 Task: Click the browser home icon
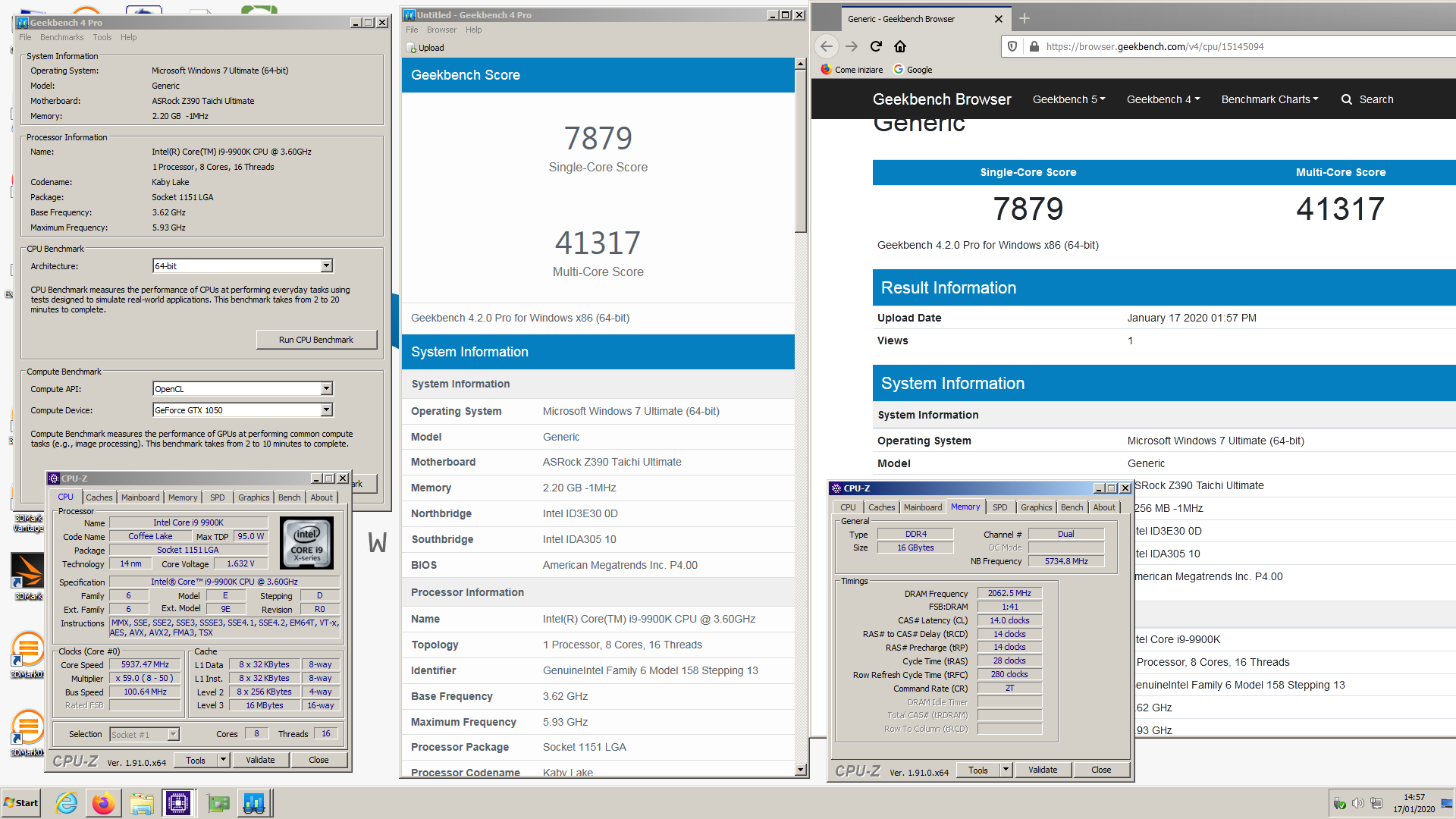tap(900, 46)
